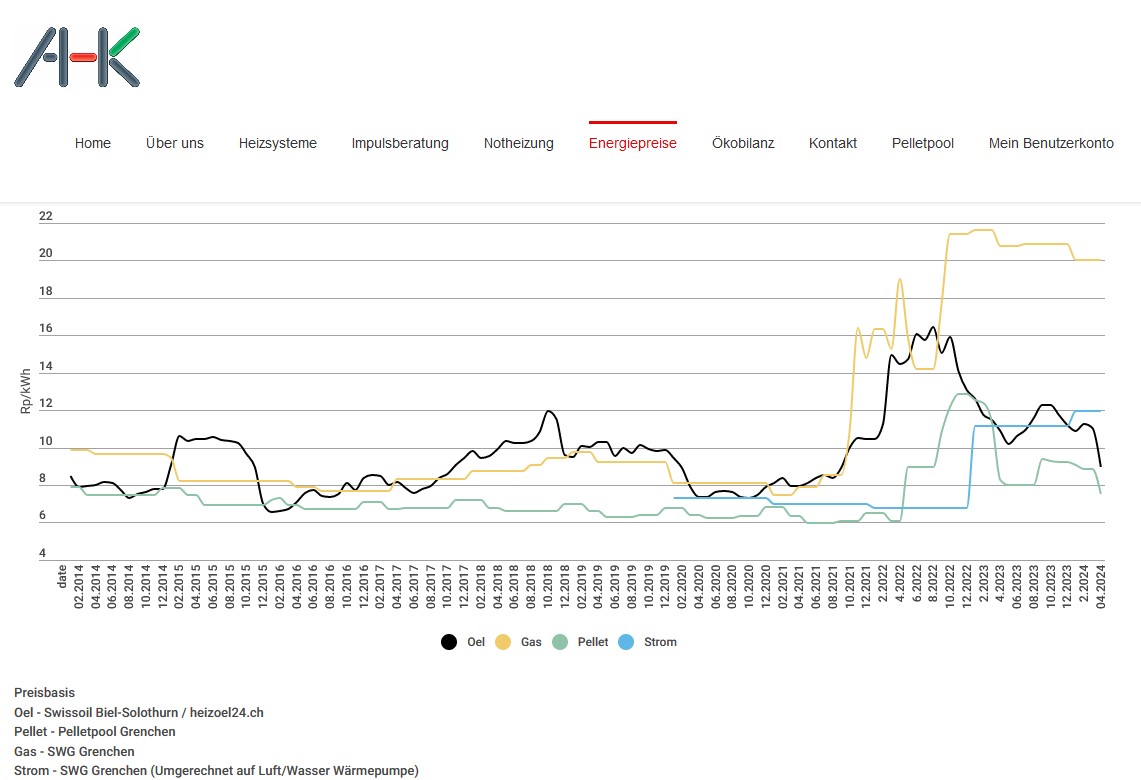
Task: Navigate to Pelletpool
Action: coord(922,143)
